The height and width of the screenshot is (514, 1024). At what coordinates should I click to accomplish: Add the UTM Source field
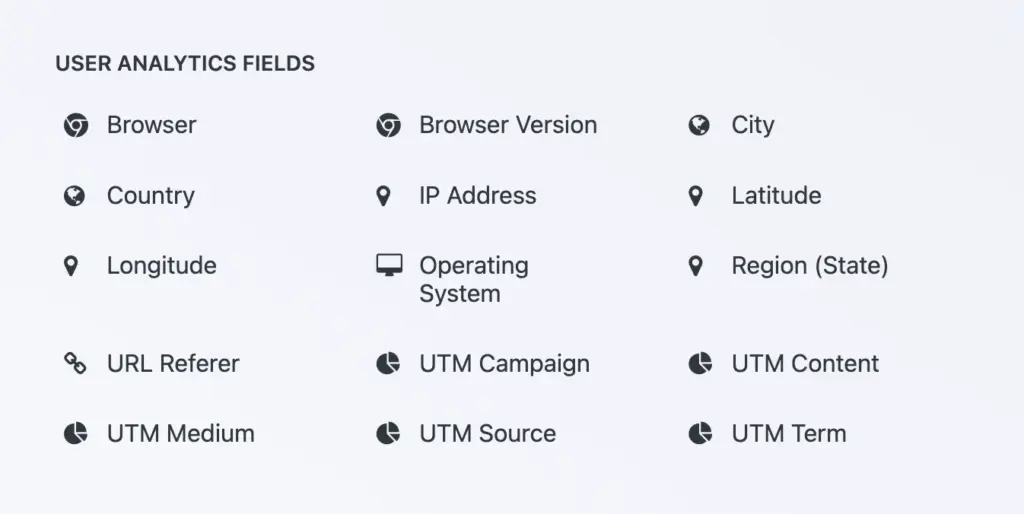coord(487,434)
